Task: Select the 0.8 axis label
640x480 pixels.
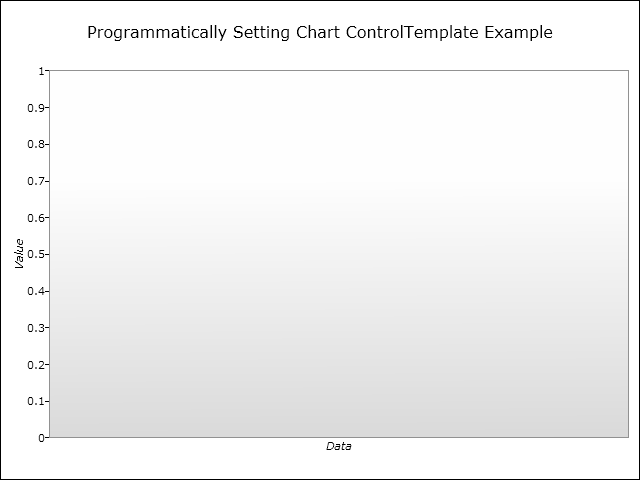Action: tap(36, 144)
